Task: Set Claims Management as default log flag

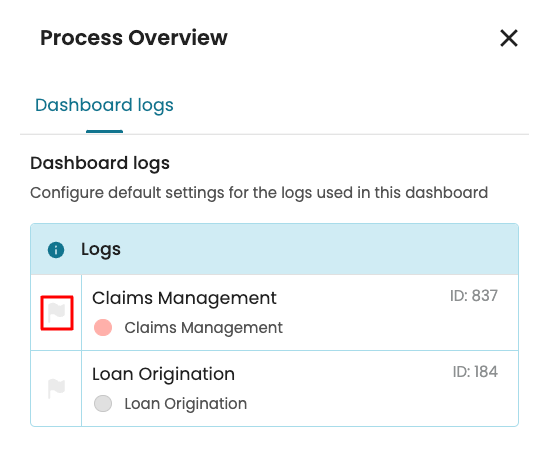Action: tap(57, 313)
